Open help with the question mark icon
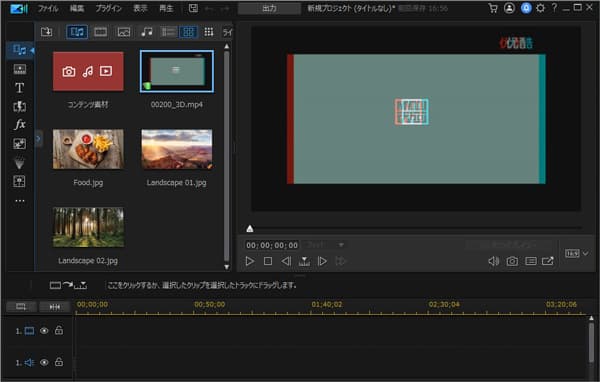 coord(554,8)
